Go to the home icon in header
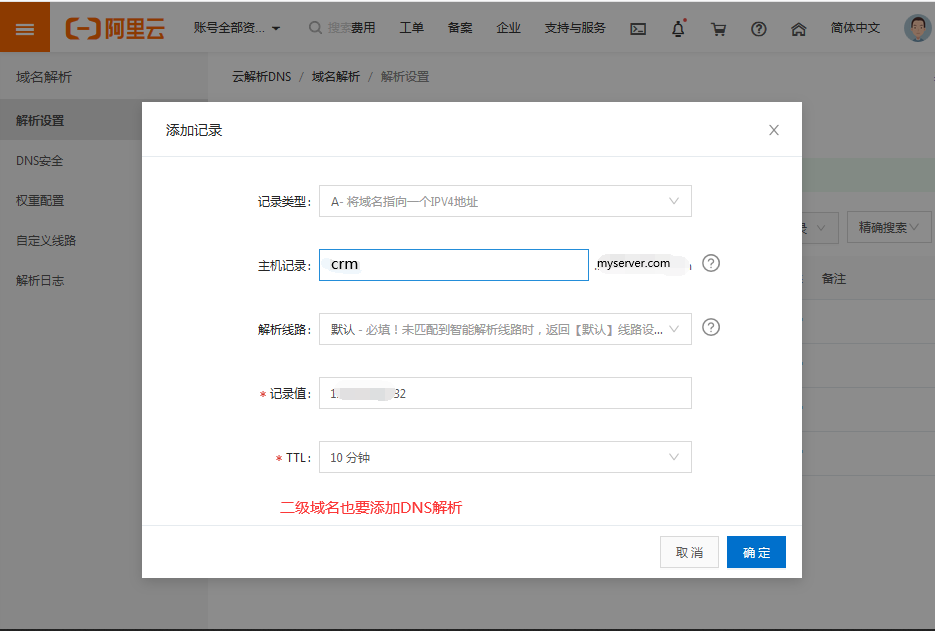 pyautogui.click(x=798, y=29)
